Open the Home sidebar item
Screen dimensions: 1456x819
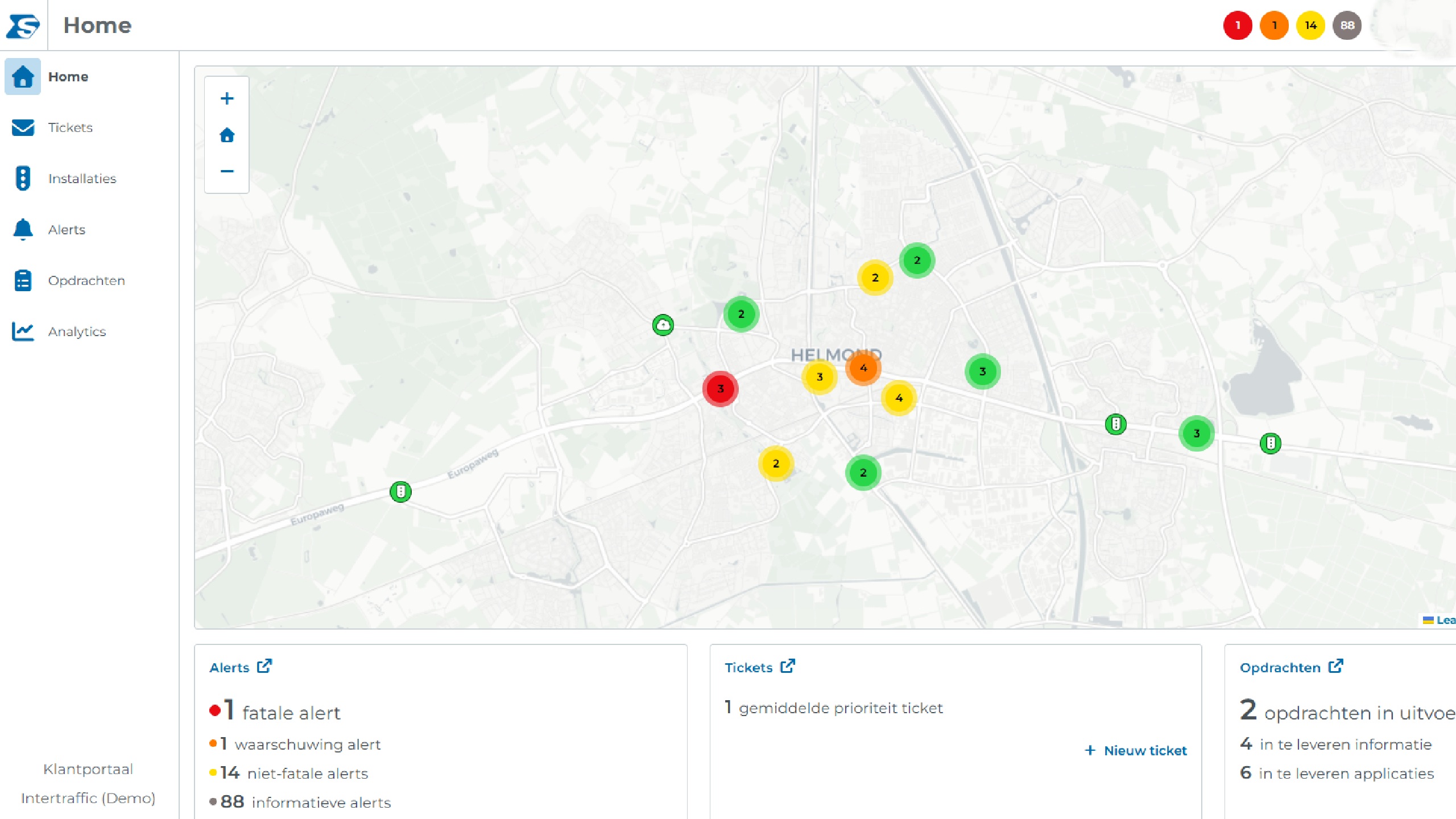point(89,77)
